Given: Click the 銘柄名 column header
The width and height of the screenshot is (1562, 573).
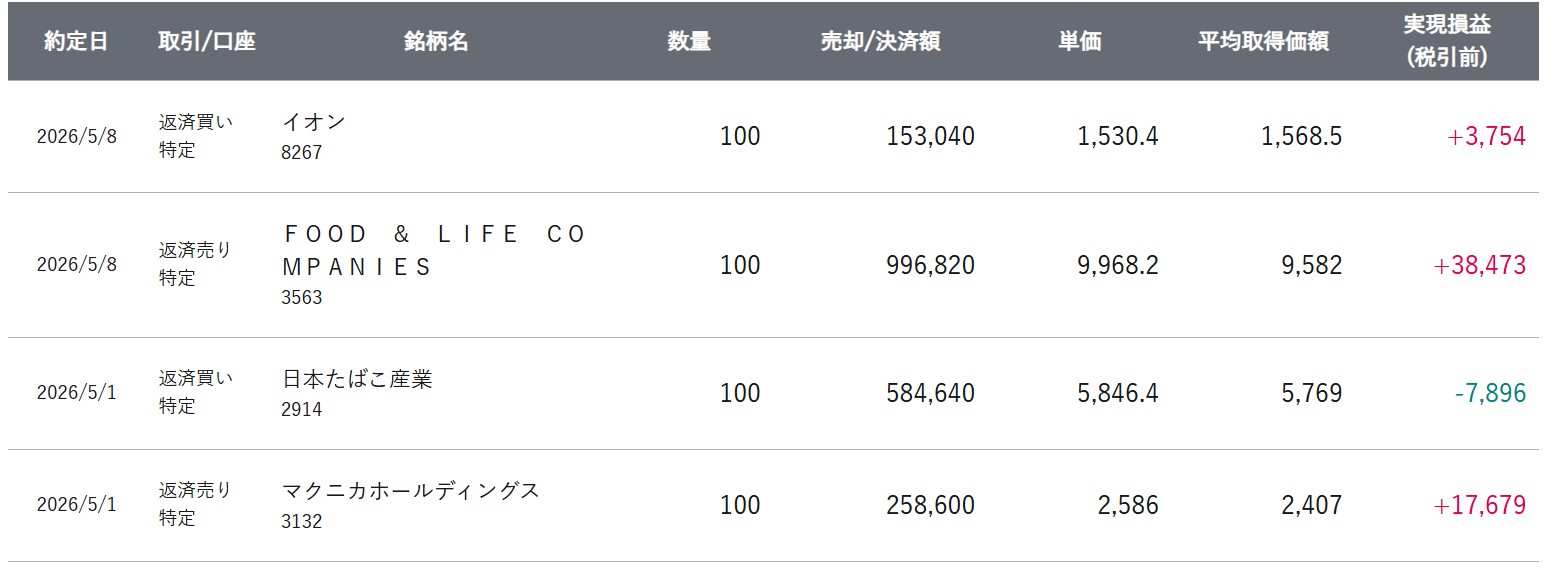Looking at the screenshot, I should tap(436, 42).
